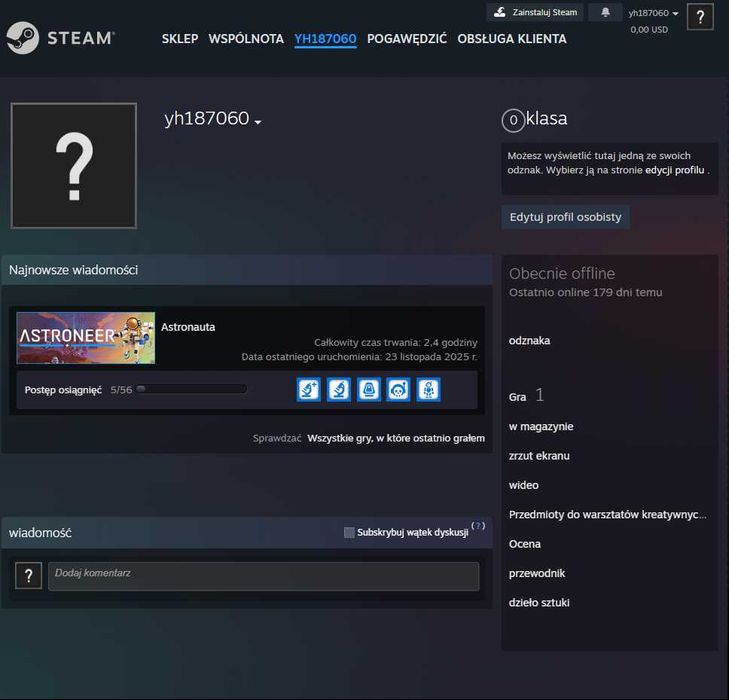Open the fifth achievement icon with astronaut

(429, 390)
